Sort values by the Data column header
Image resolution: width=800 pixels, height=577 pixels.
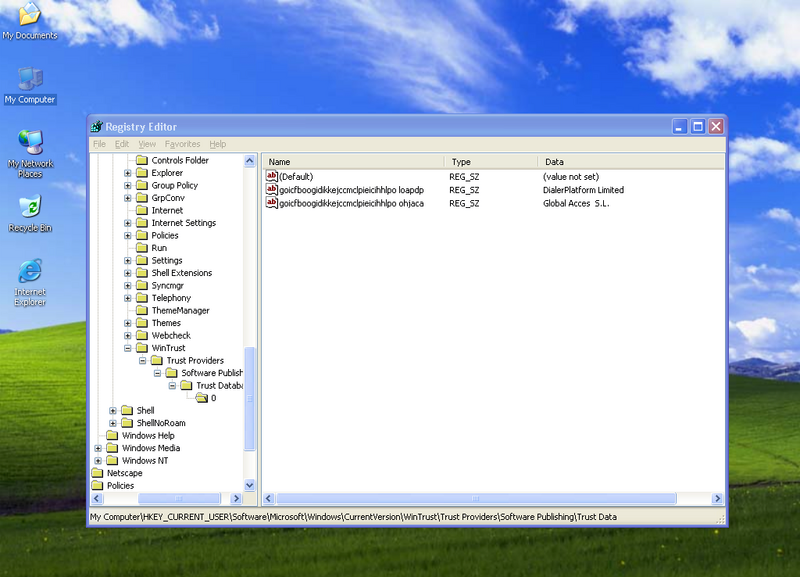tap(631, 162)
